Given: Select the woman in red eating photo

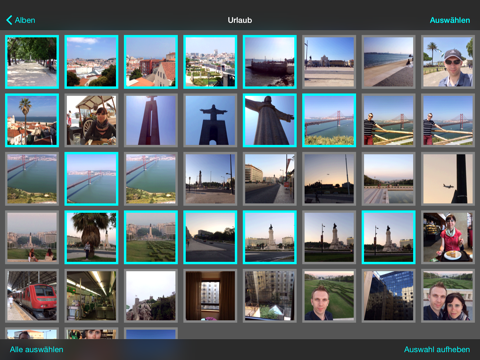Looking at the screenshot, I should click(448, 237).
